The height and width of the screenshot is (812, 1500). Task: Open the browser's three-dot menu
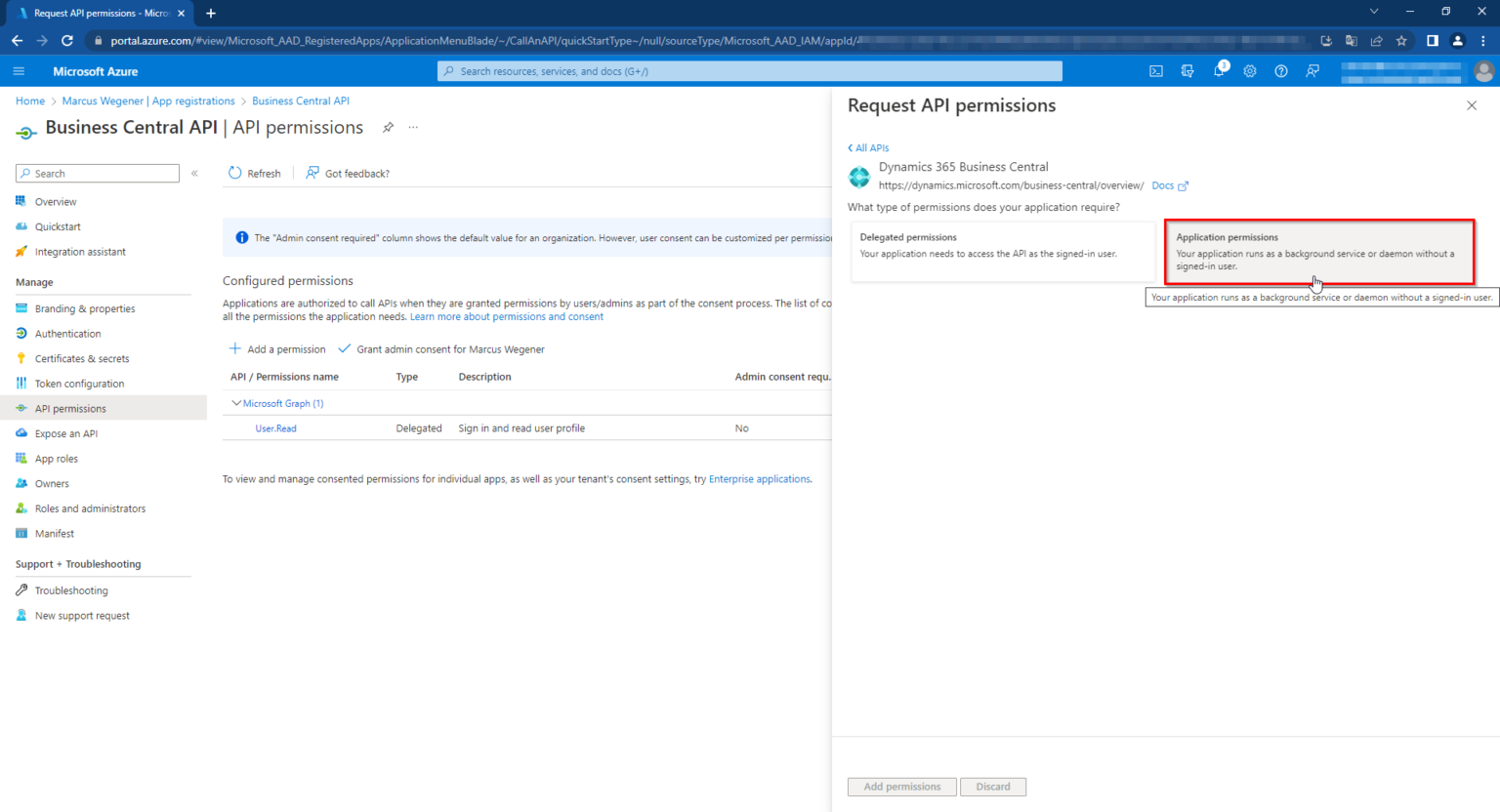pyautogui.click(x=1483, y=41)
